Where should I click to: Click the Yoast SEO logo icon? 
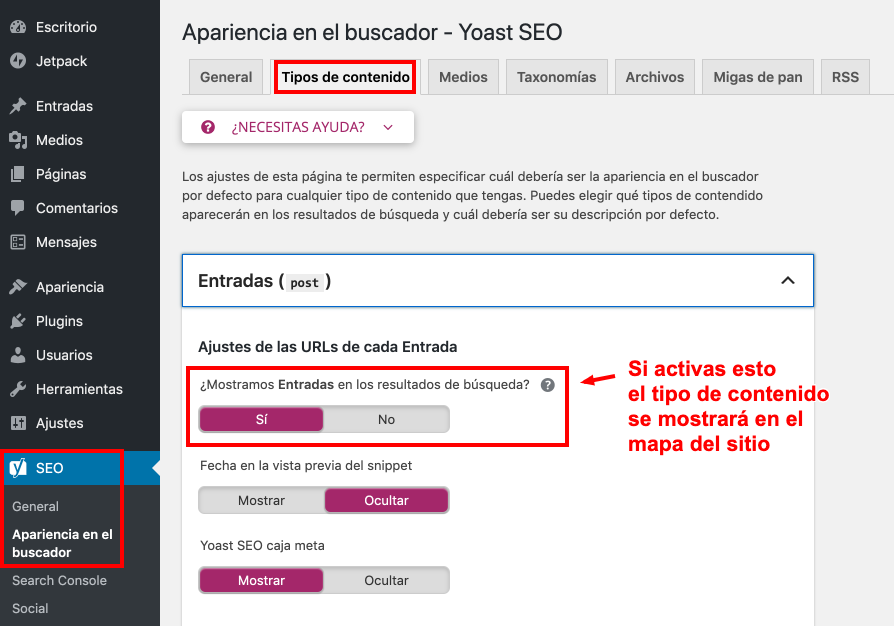[x=18, y=468]
